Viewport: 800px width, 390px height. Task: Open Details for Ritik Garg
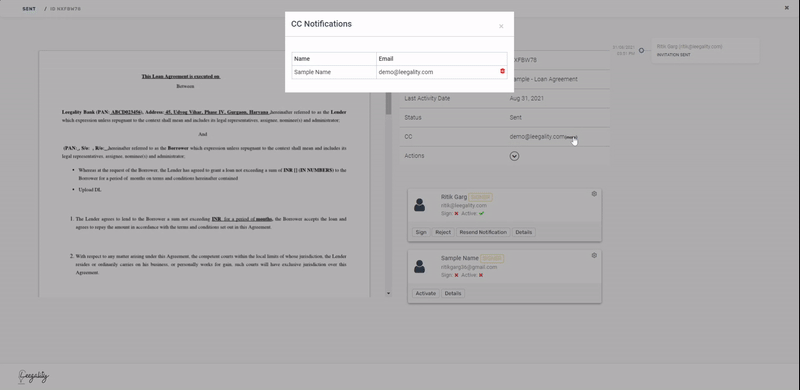tap(523, 232)
